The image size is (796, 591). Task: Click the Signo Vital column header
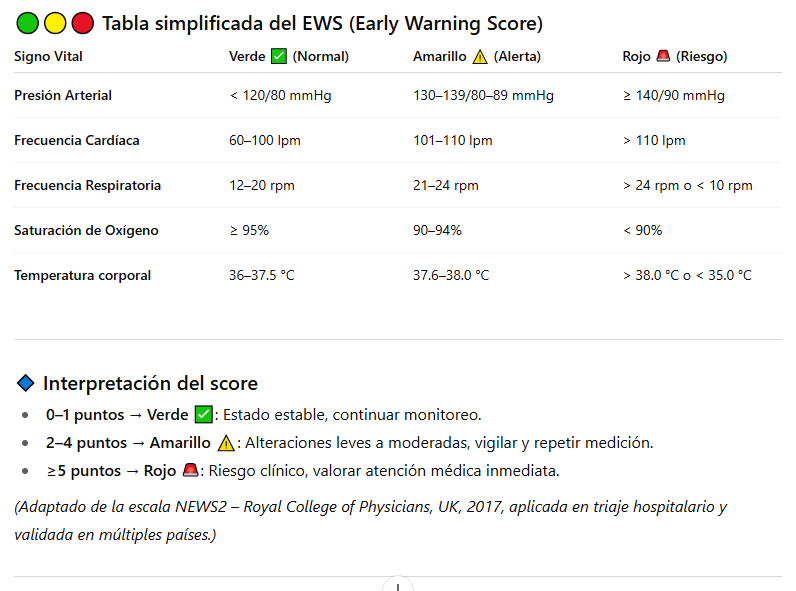tap(48, 57)
